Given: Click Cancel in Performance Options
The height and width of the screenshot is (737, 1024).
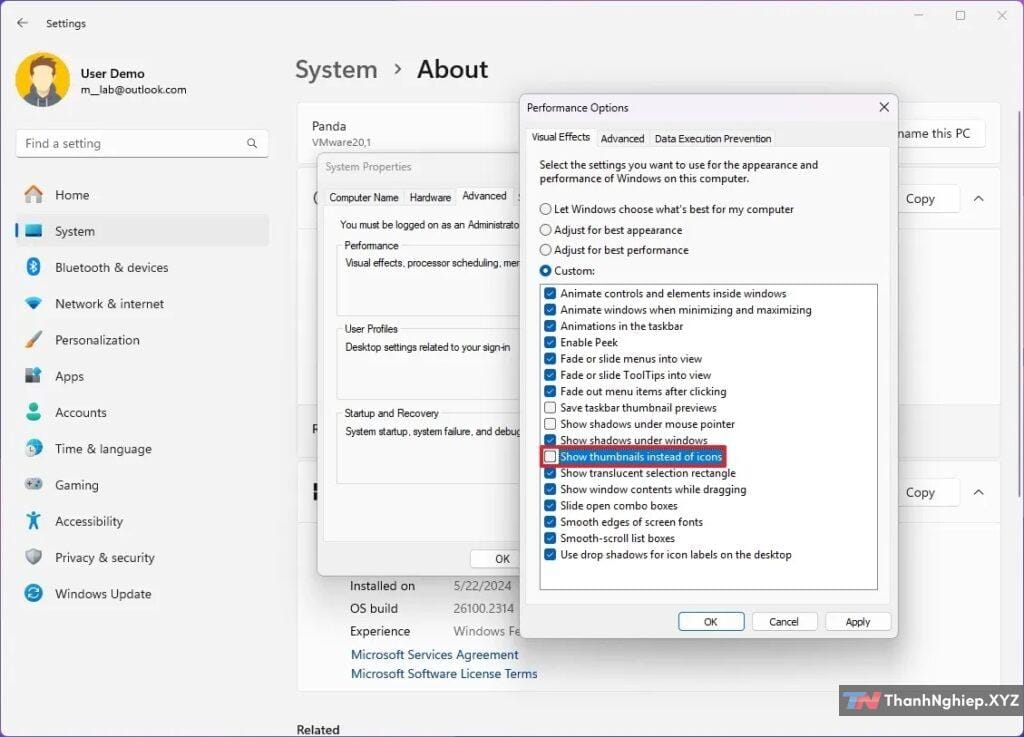Looking at the screenshot, I should tap(784, 621).
